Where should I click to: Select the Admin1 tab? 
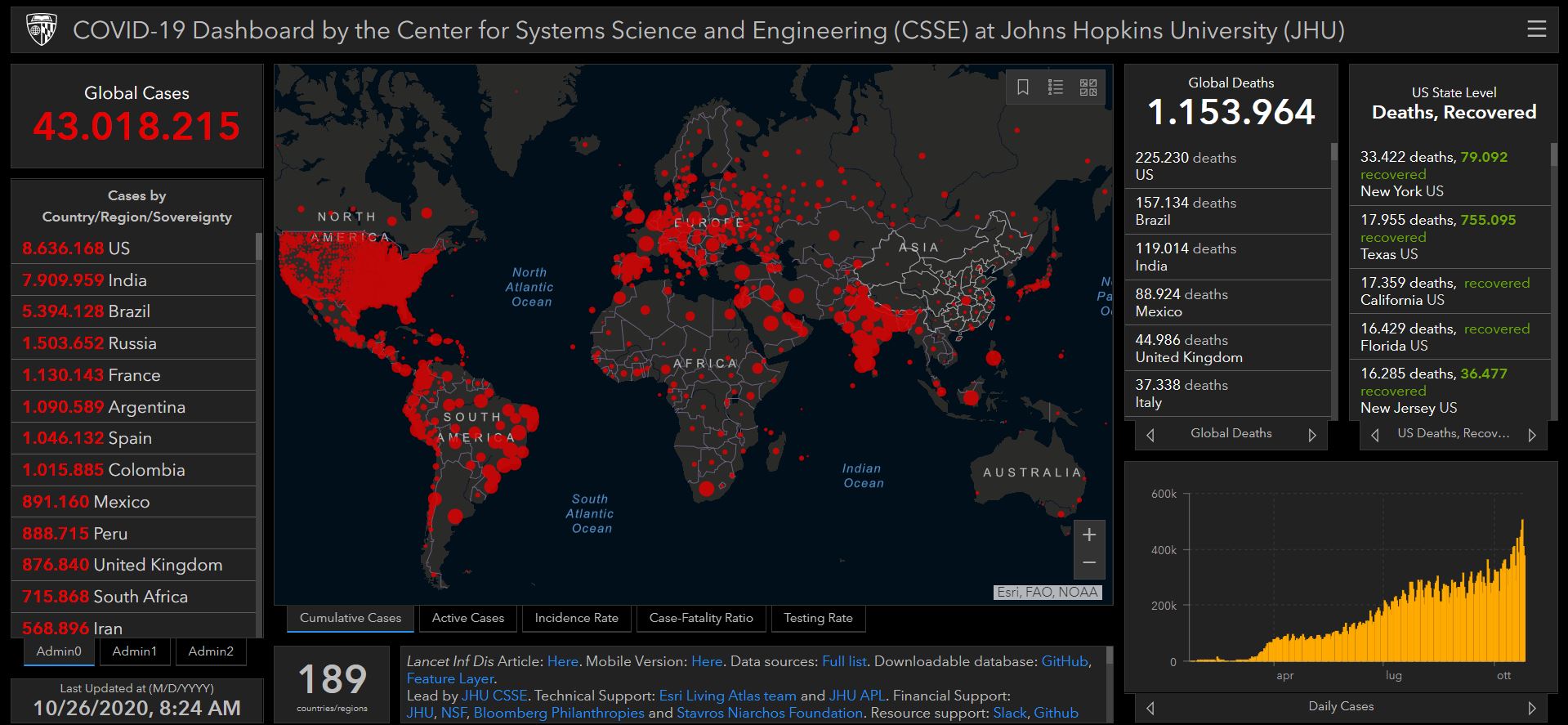tap(135, 651)
